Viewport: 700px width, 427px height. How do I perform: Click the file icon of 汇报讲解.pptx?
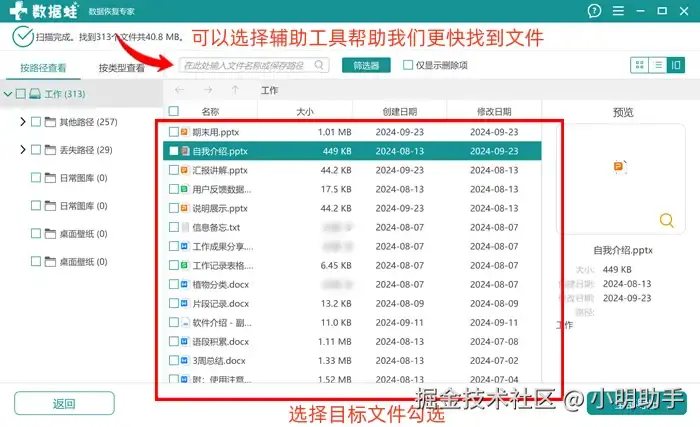tap(184, 170)
